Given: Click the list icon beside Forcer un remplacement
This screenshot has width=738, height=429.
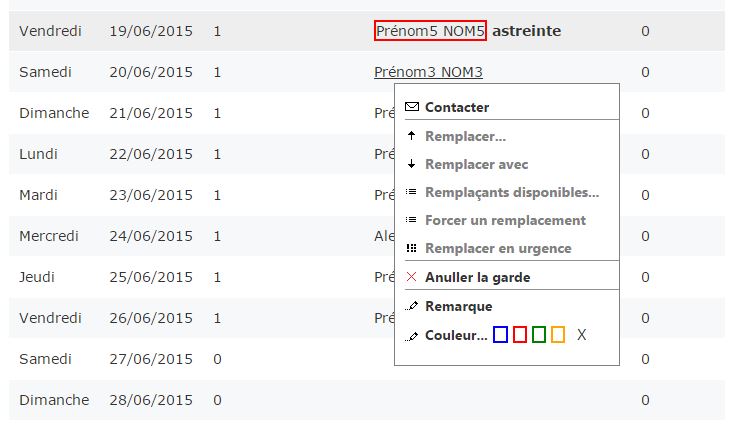Looking at the screenshot, I should (x=411, y=219).
